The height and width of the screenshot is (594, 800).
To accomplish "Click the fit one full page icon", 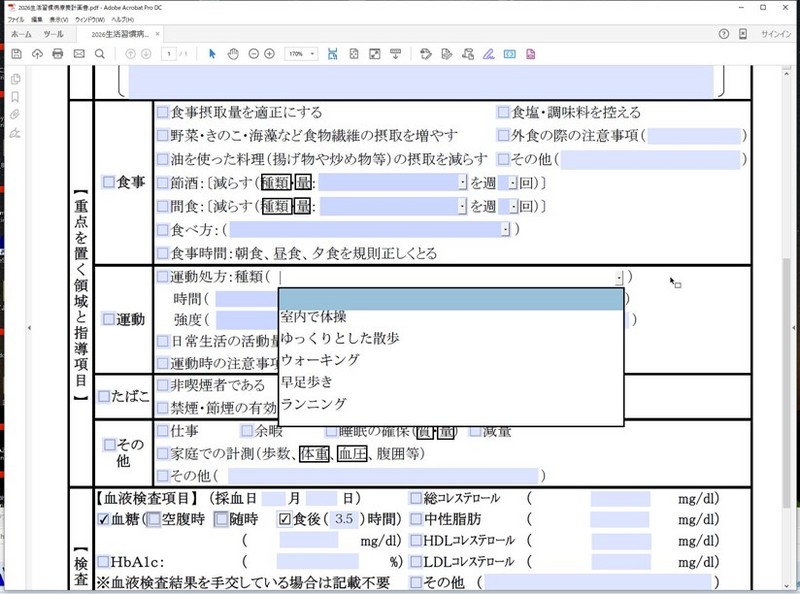I will click(x=354, y=54).
